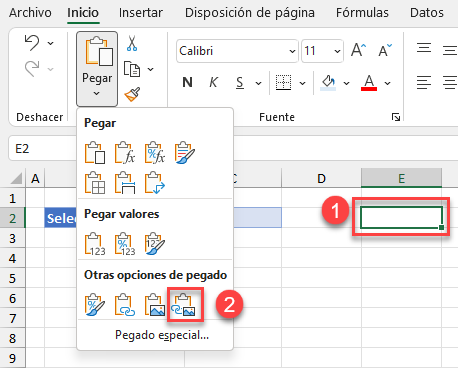Toggle bold N formatting

[188, 82]
